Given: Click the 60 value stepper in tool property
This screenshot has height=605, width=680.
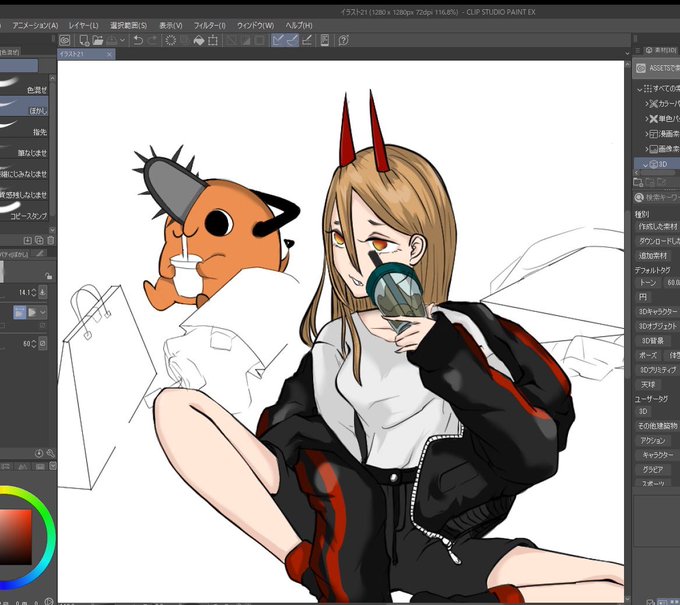Looking at the screenshot, I should pos(34,343).
